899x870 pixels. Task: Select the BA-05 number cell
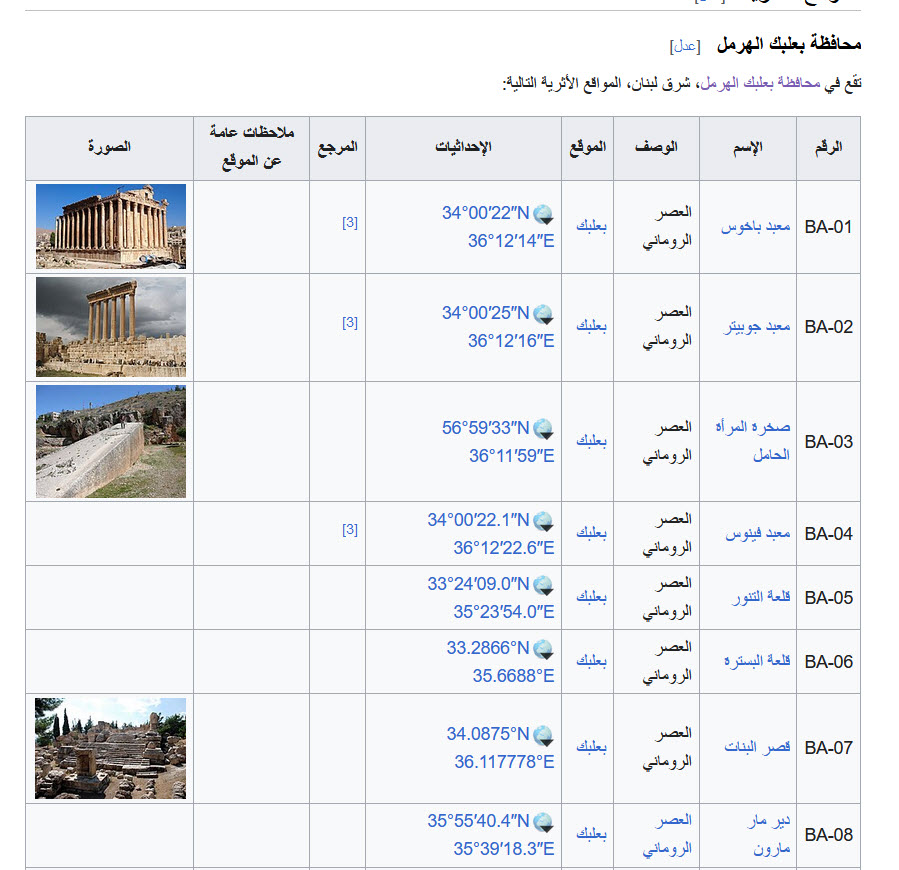click(828, 598)
